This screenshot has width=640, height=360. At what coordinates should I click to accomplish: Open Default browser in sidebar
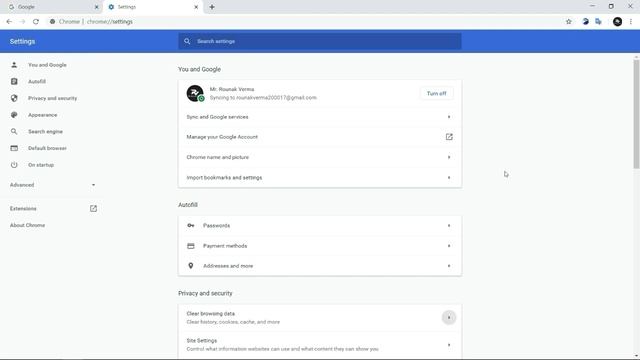47,148
